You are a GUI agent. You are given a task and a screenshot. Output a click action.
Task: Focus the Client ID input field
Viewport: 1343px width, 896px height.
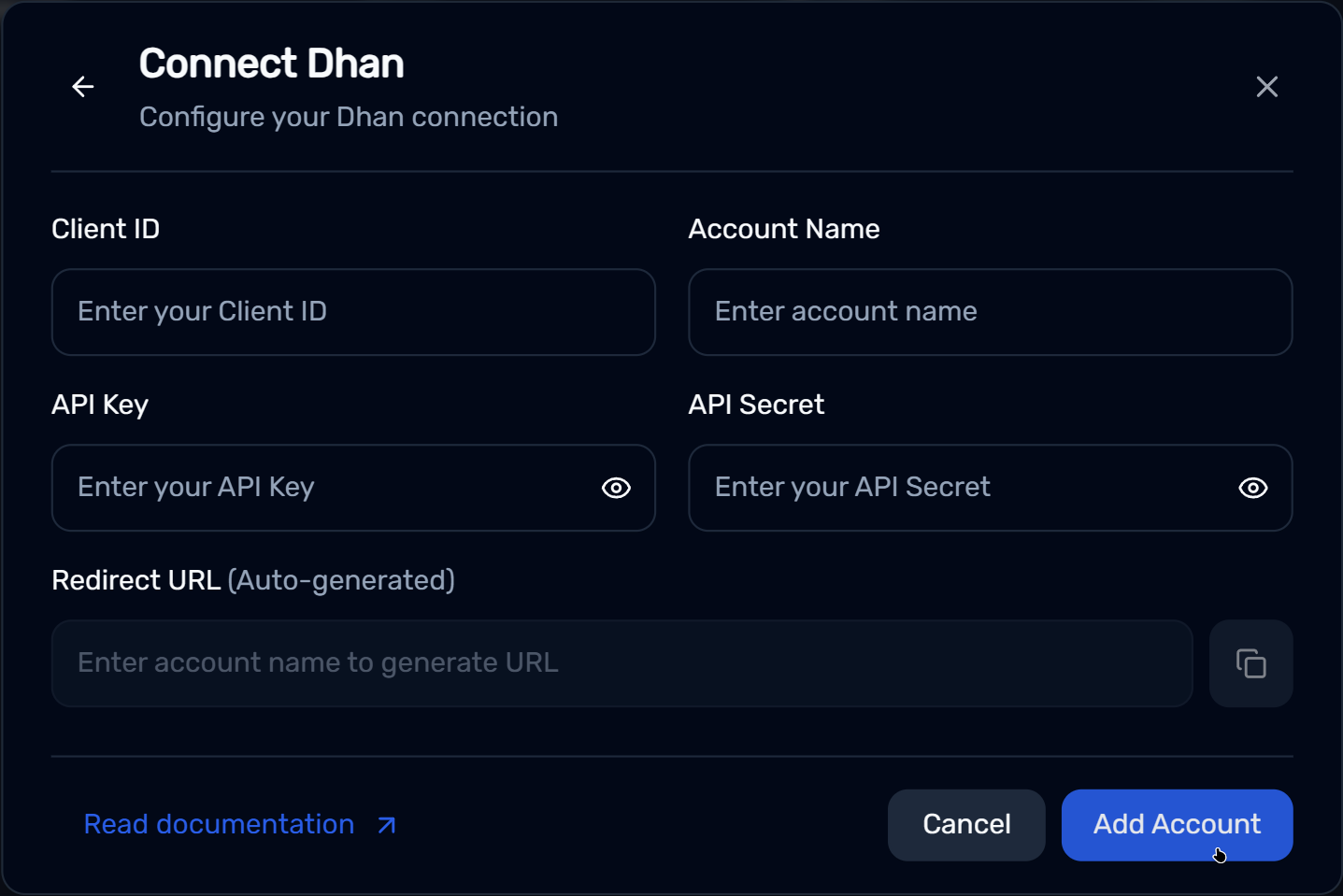coord(352,312)
